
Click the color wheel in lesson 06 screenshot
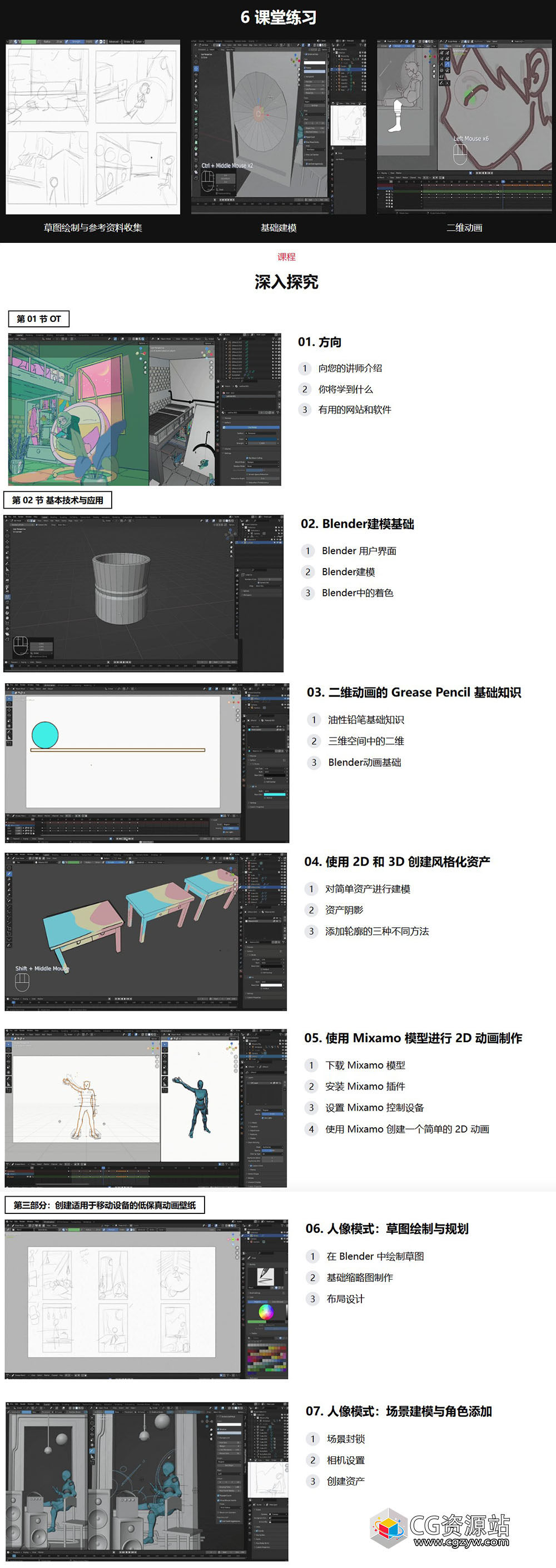[266, 1312]
